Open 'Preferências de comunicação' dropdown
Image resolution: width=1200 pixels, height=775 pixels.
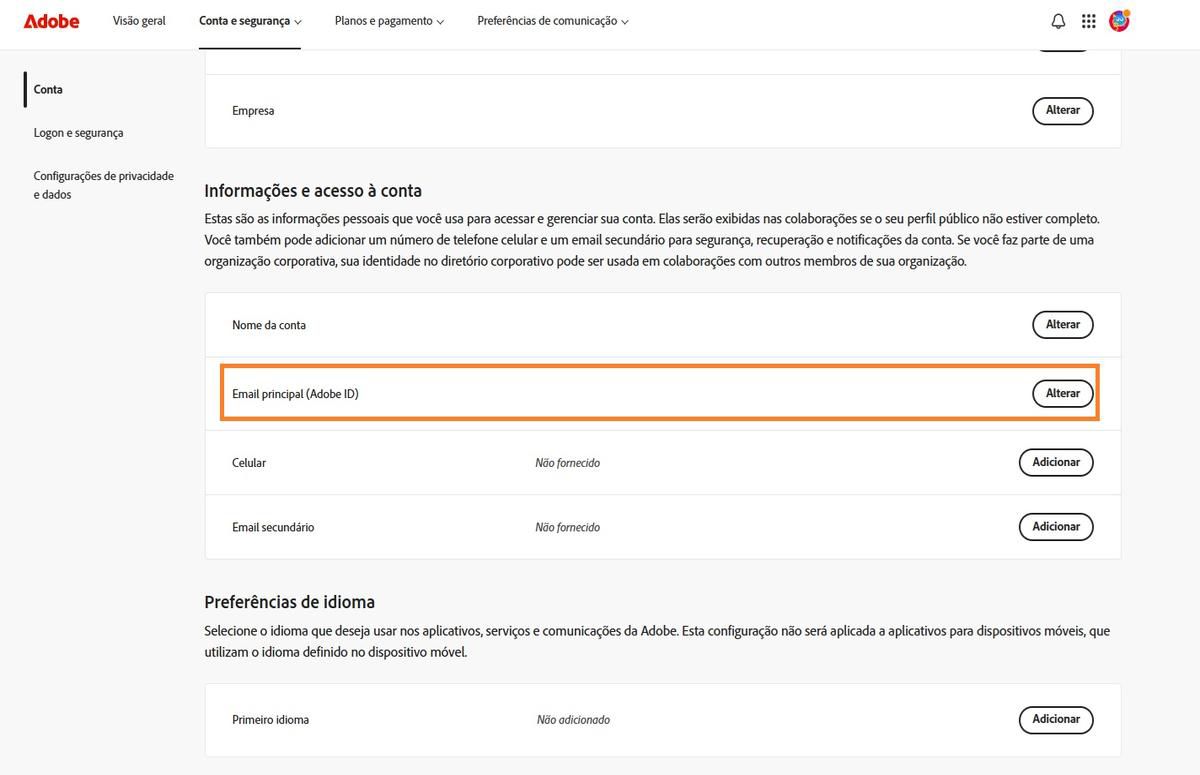coord(552,20)
